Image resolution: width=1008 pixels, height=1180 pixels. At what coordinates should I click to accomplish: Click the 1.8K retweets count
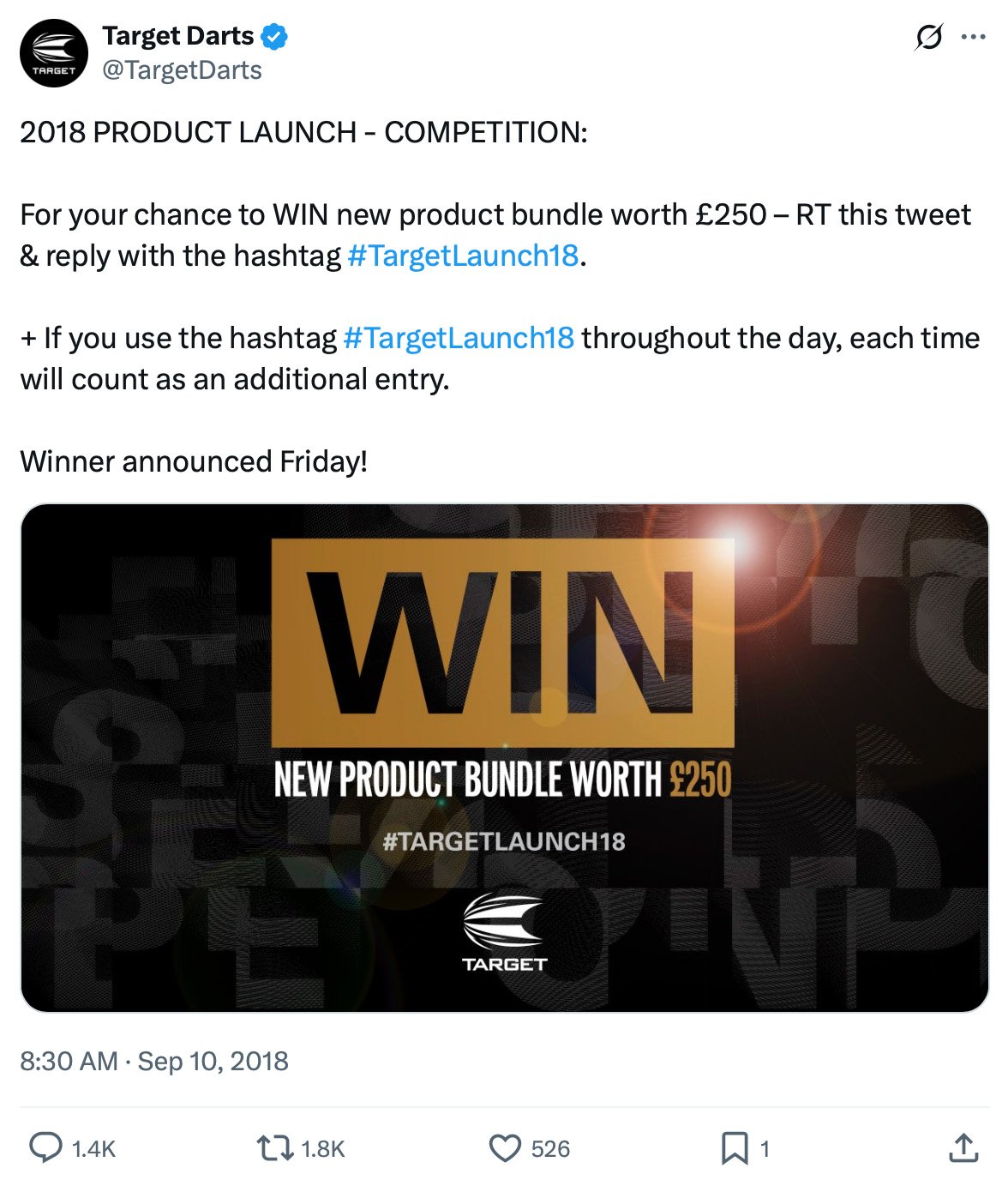point(321,1150)
